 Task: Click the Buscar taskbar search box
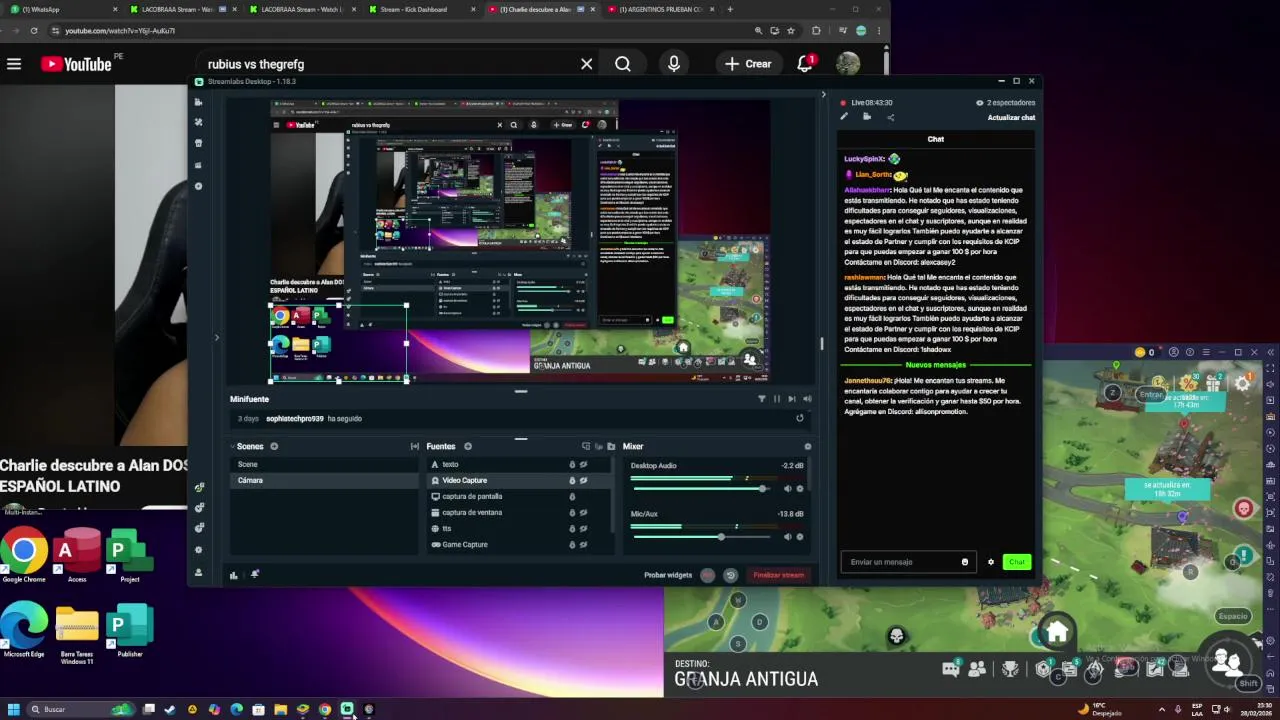click(80, 709)
